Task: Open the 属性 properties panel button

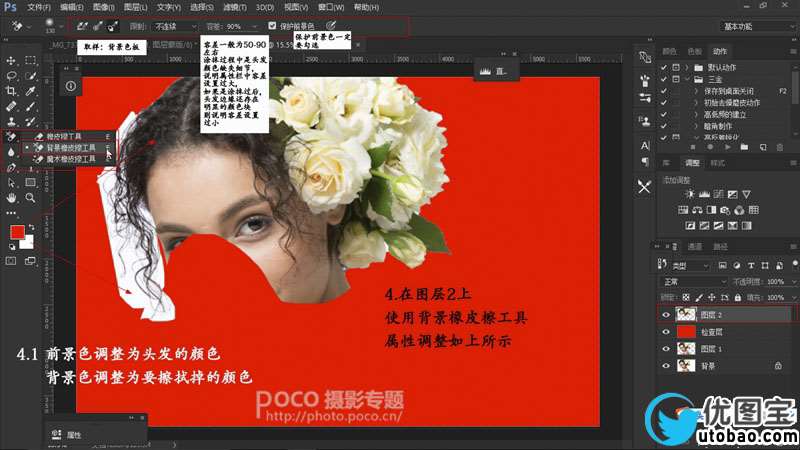Action: click(67, 435)
